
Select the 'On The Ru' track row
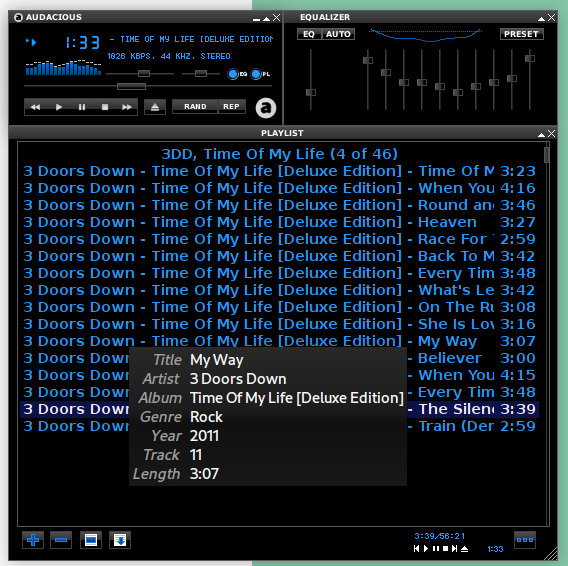(279, 307)
